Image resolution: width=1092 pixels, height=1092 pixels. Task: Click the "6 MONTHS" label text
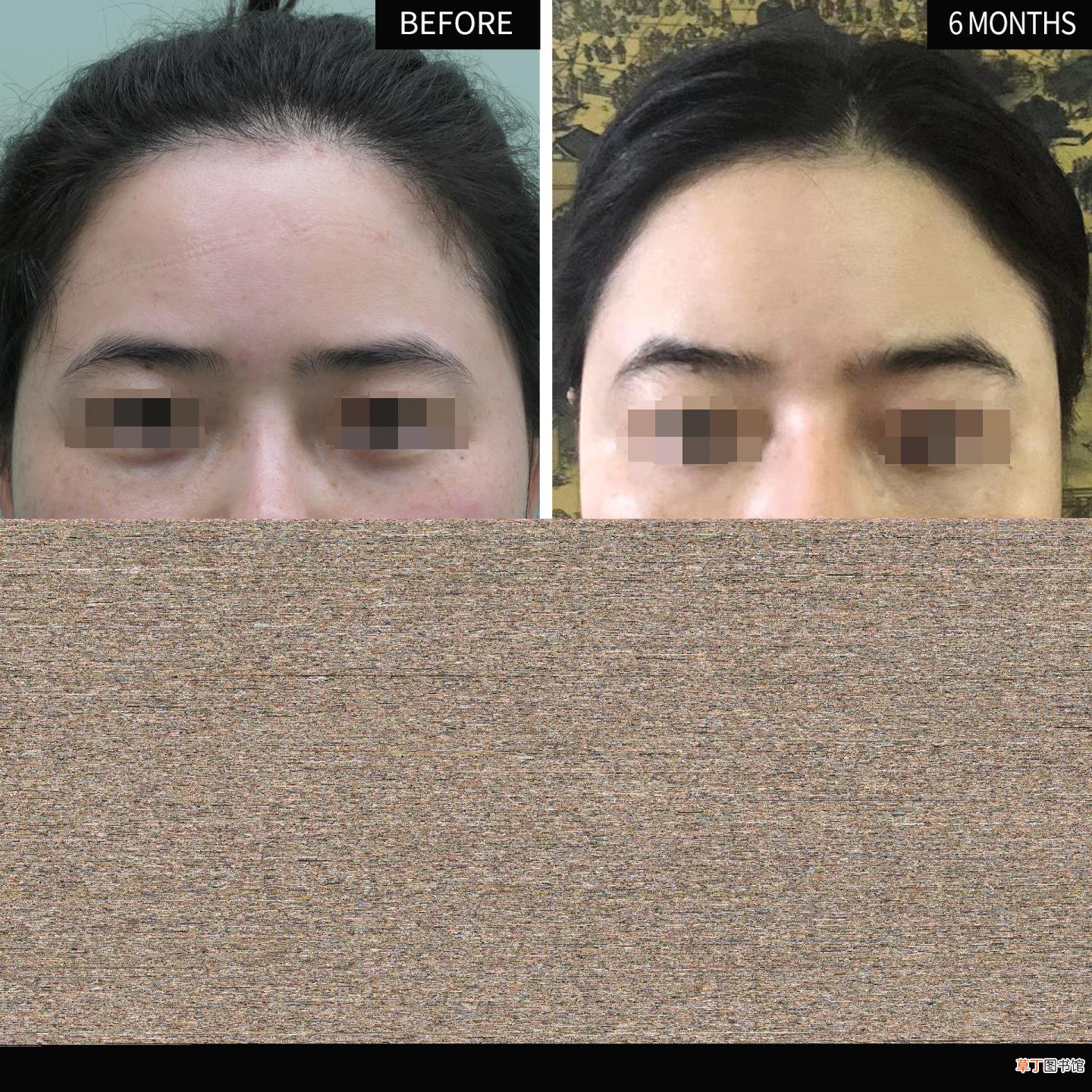[1012, 24]
